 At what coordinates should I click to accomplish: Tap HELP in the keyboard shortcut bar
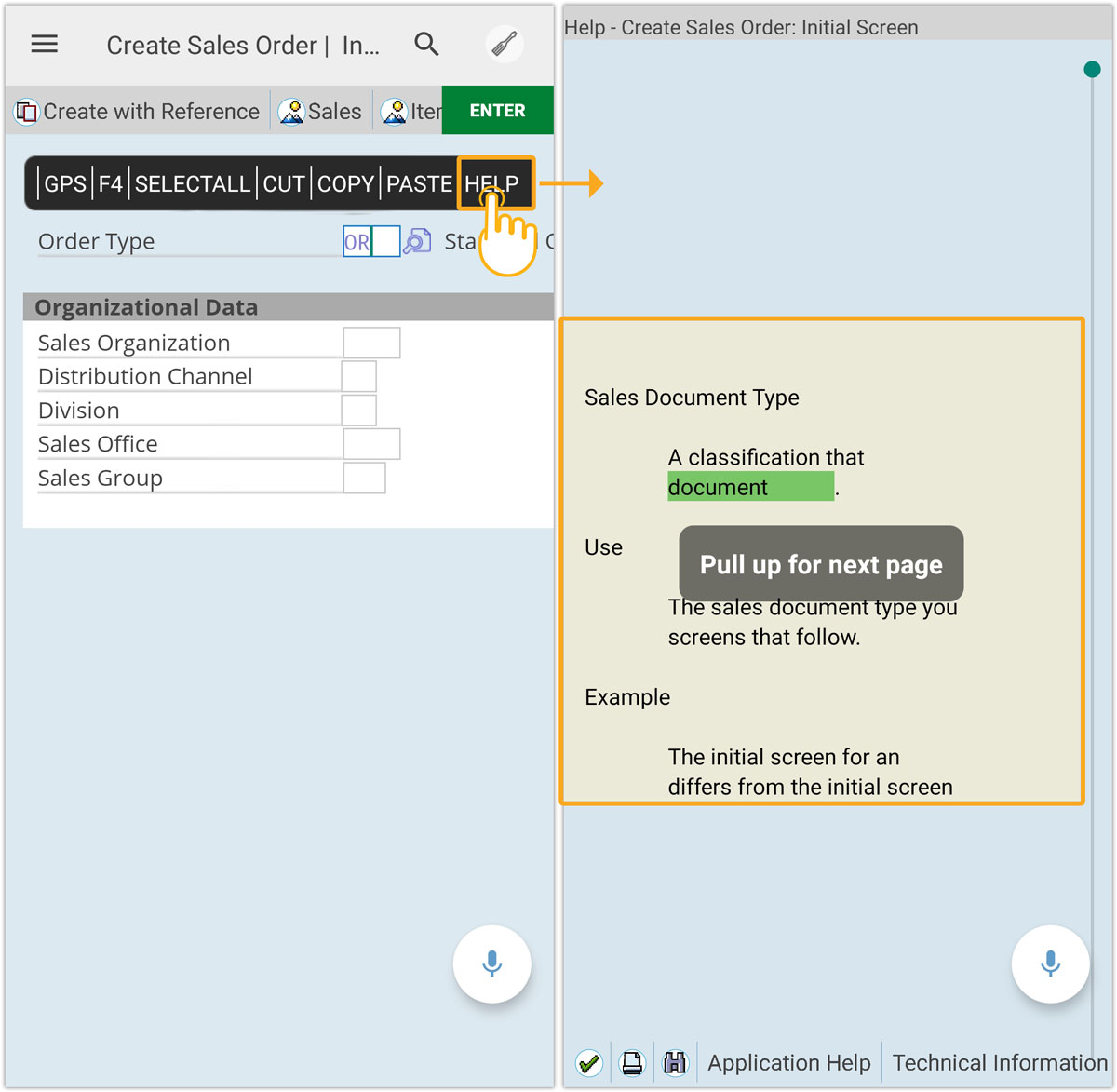(492, 183)
